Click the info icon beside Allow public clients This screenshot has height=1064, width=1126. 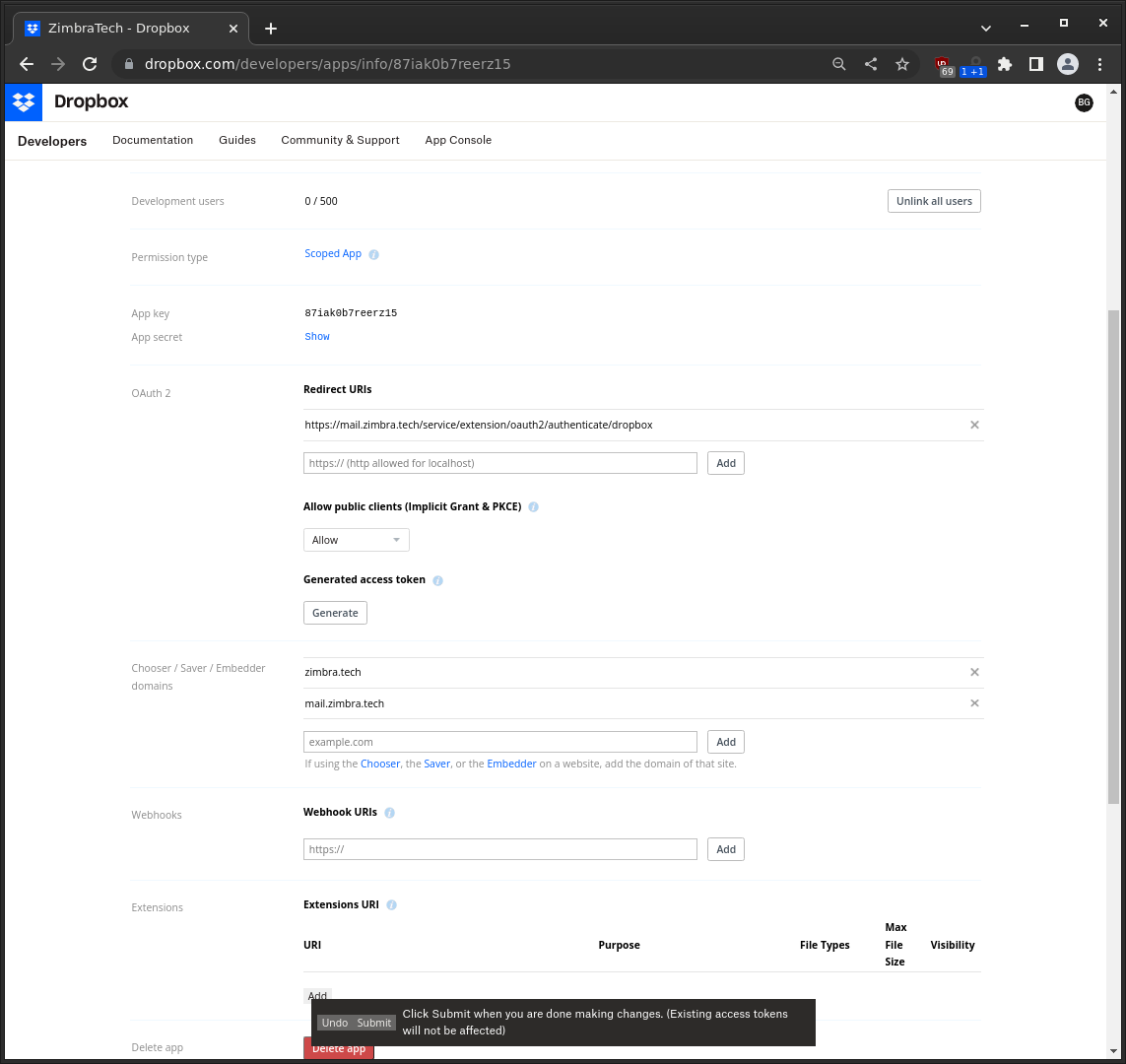[x=534, y=506]
